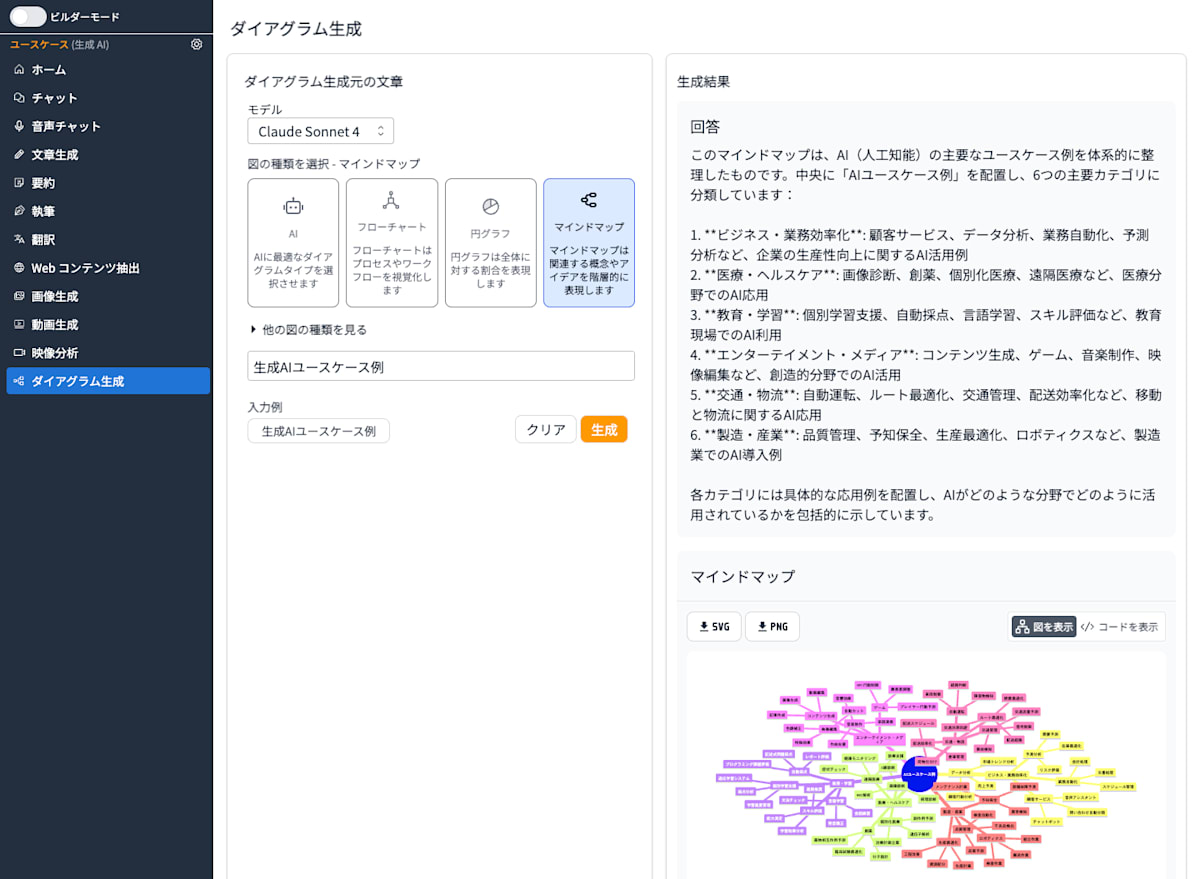Navigate to 翻訳 in the sidebar
Viewport: 1200px width, 879px height.
click(x=108, y=240)
